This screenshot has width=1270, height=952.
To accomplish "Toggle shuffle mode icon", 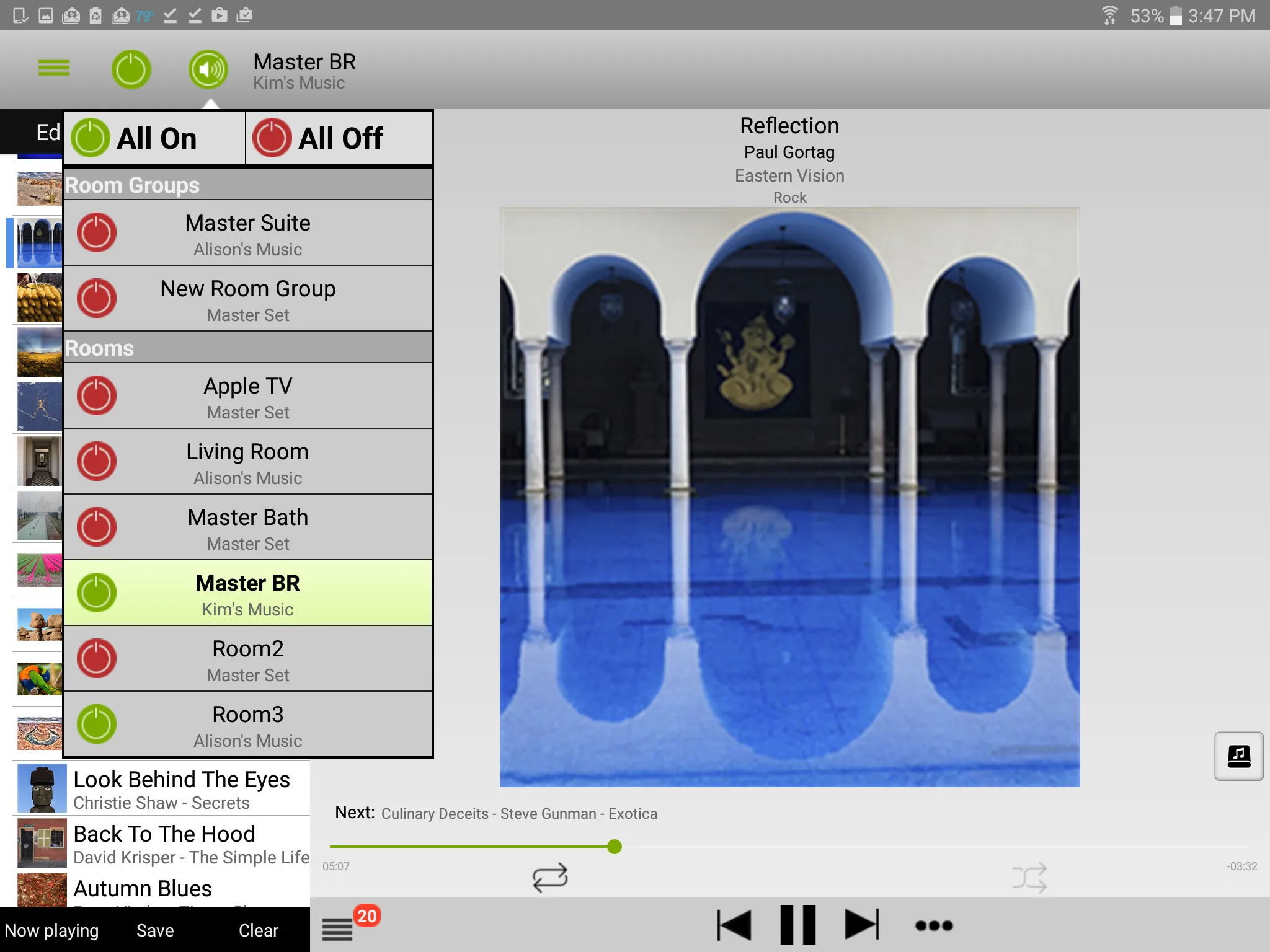I will (x=1029, y=878).
